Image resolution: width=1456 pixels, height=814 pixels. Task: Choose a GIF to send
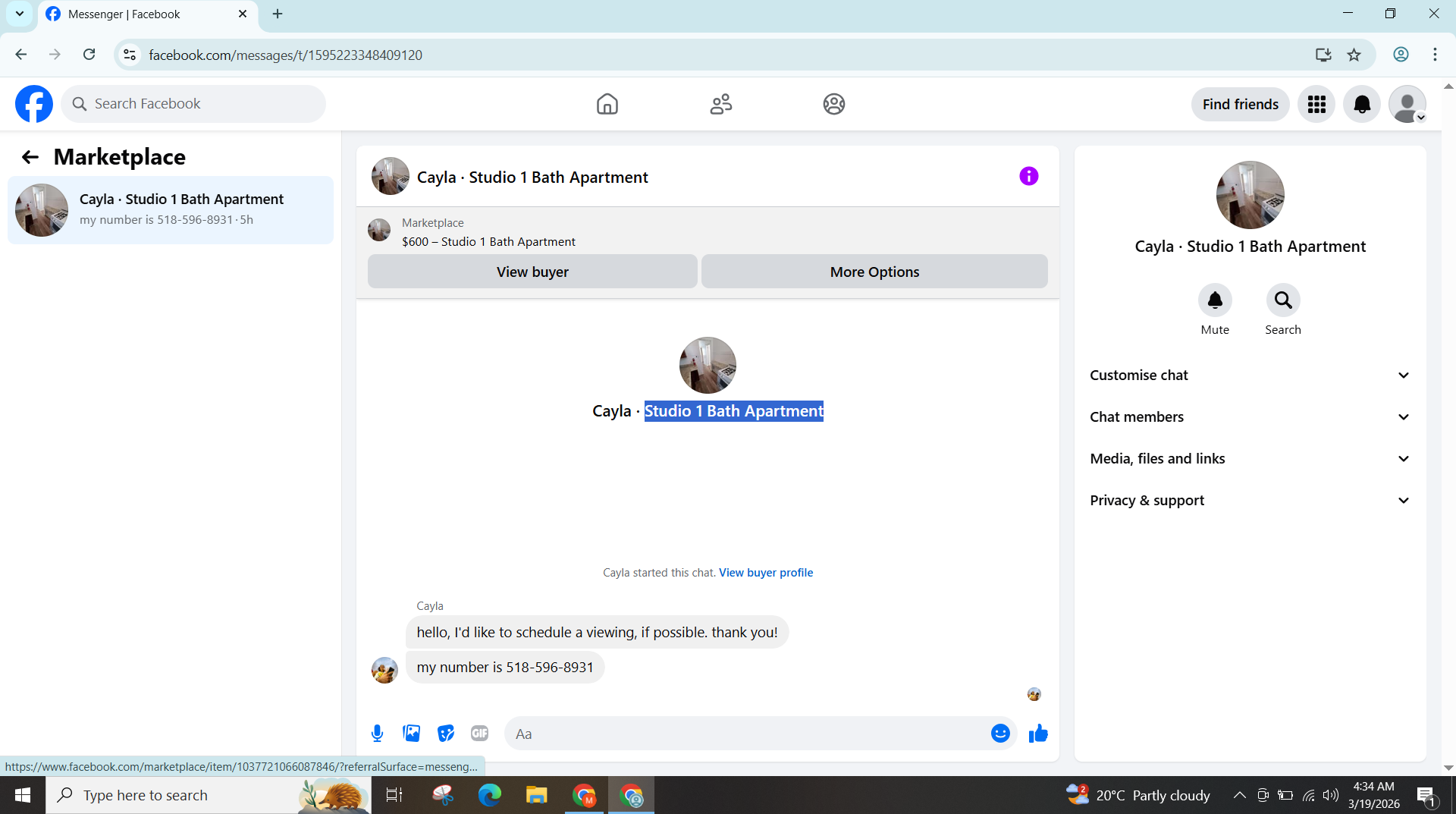tap(479, 734)
